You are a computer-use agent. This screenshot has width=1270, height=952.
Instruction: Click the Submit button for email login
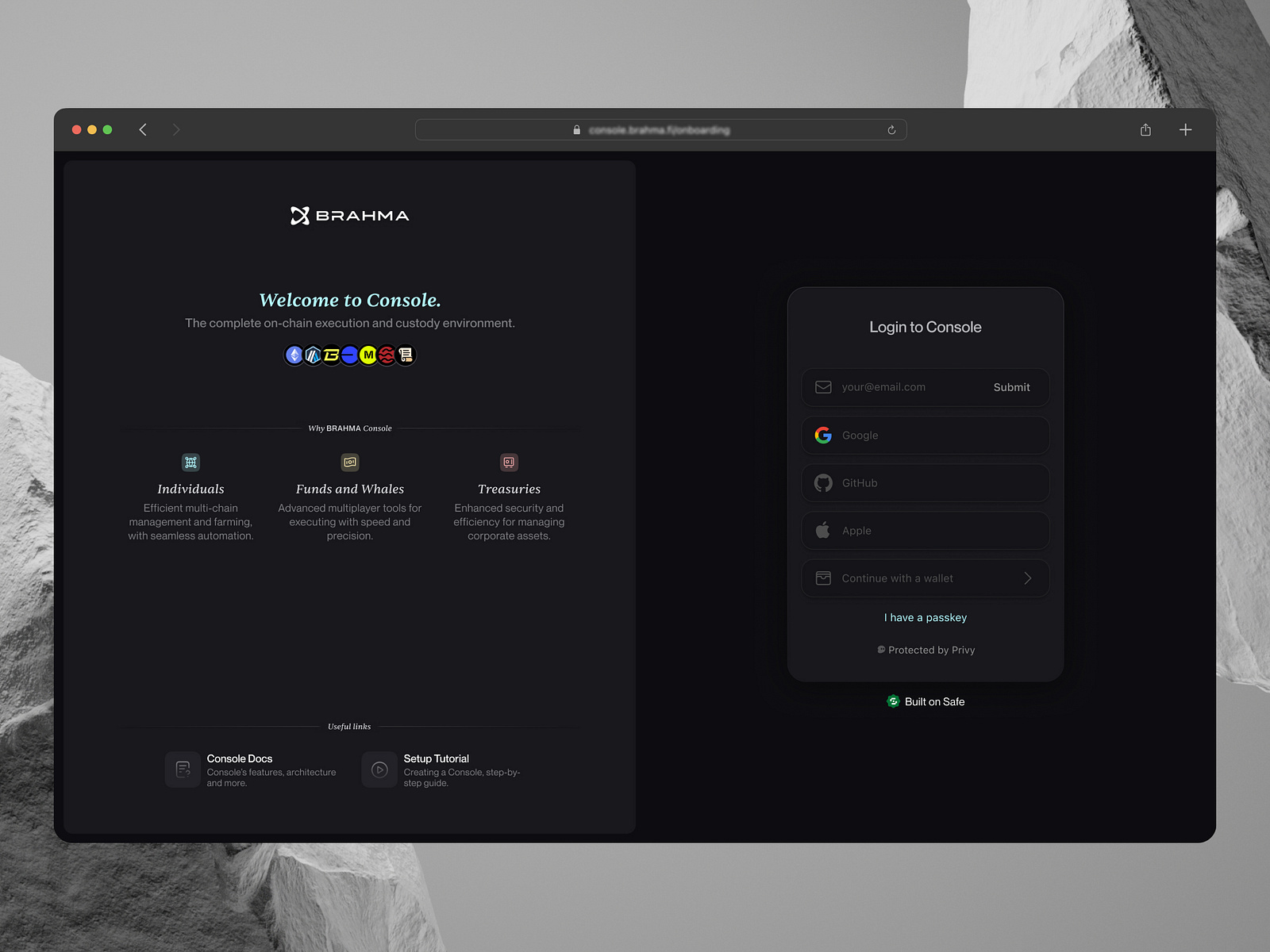pyautogui.click(x=1010, y=387)
